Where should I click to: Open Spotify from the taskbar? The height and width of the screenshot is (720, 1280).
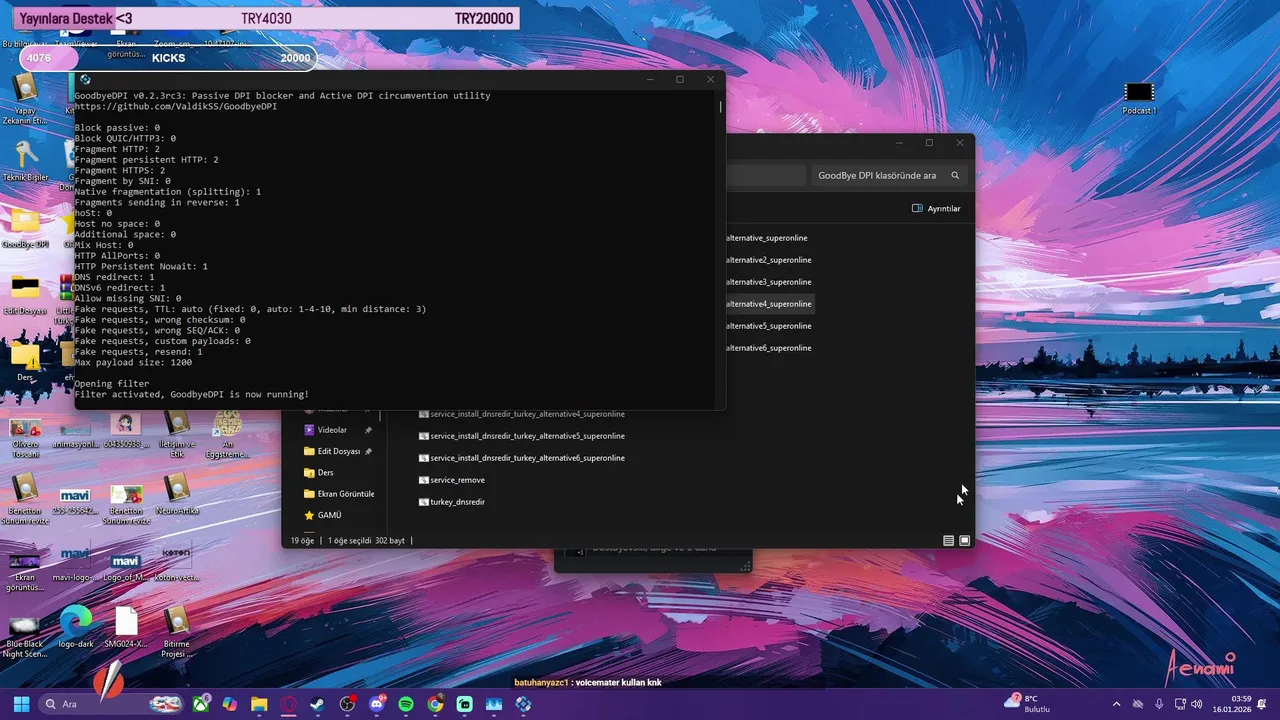point(406,704)
